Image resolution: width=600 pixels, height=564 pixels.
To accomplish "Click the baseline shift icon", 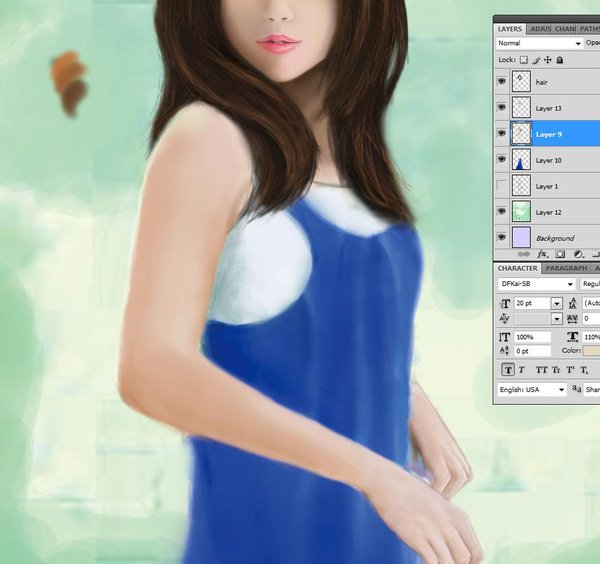I will pos(504,351).
